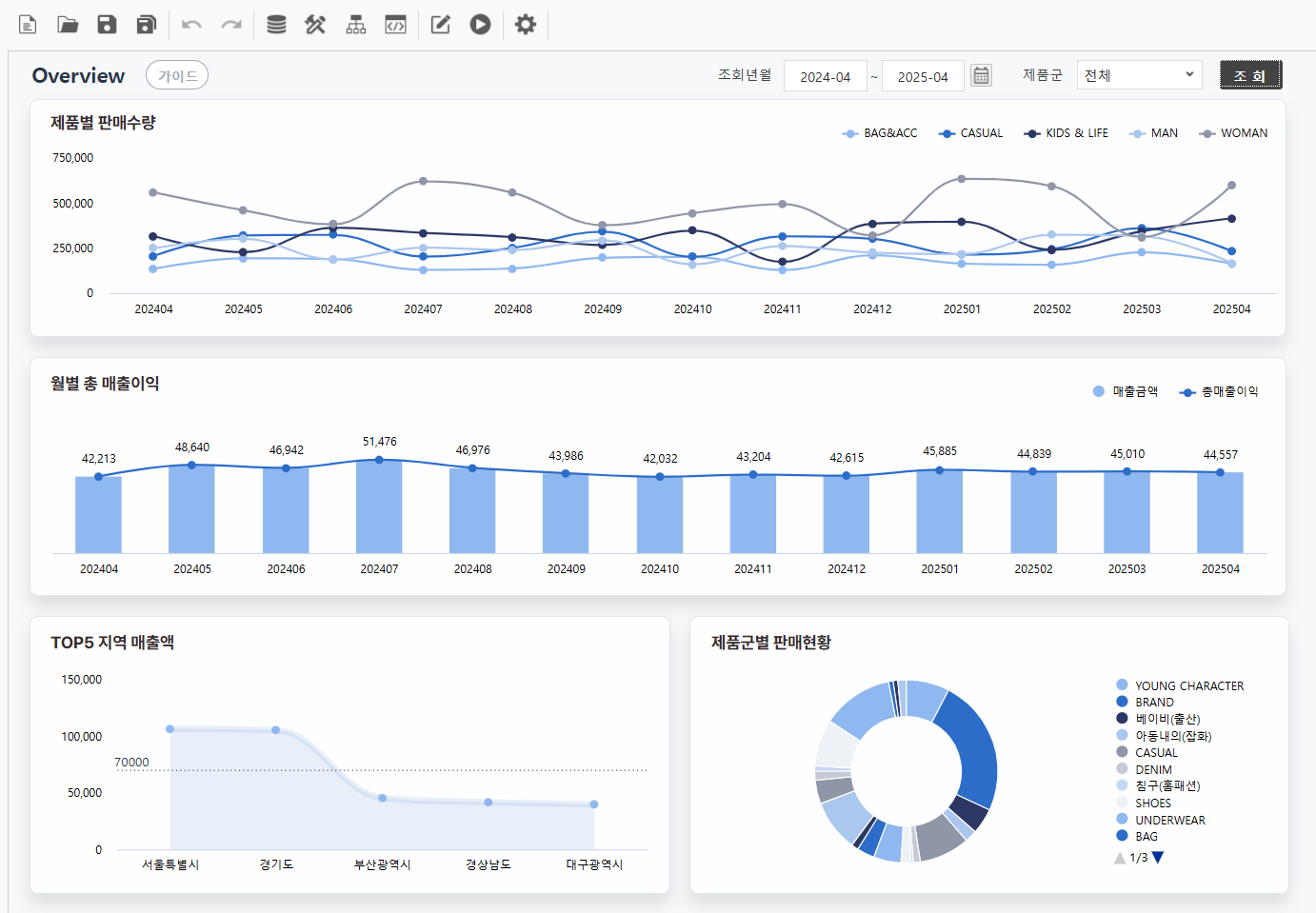
Task: Open the database icon in toolbar
Action: [x=276, y=25]
